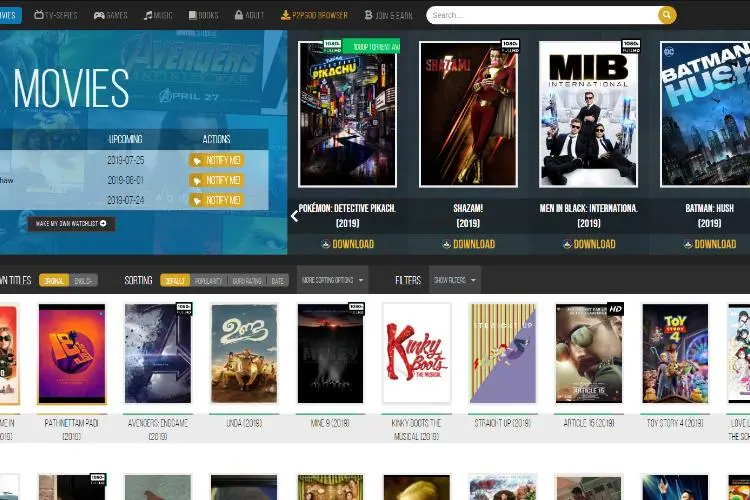The height and width of the screenshot is (500, 750).
Task: Open the Unda (2019) poster
Action: [244, 354]
